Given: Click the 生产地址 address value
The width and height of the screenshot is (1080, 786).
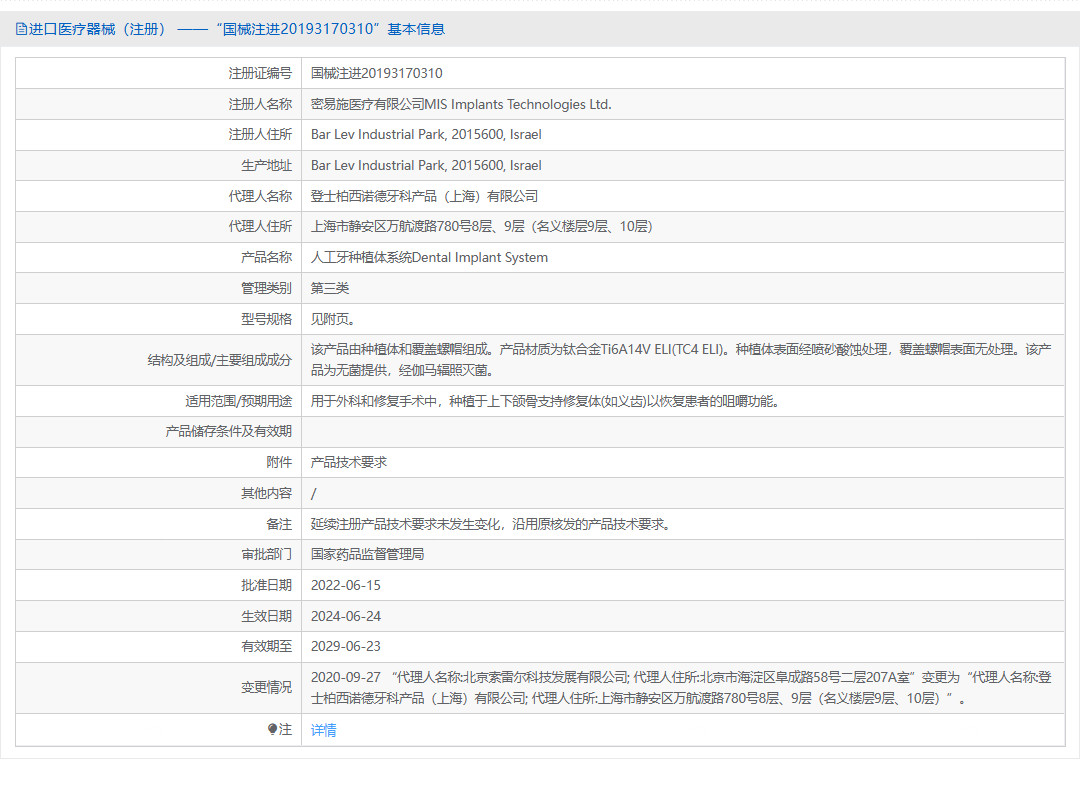Looking at the screenshot, I should [x=426, y=165].
